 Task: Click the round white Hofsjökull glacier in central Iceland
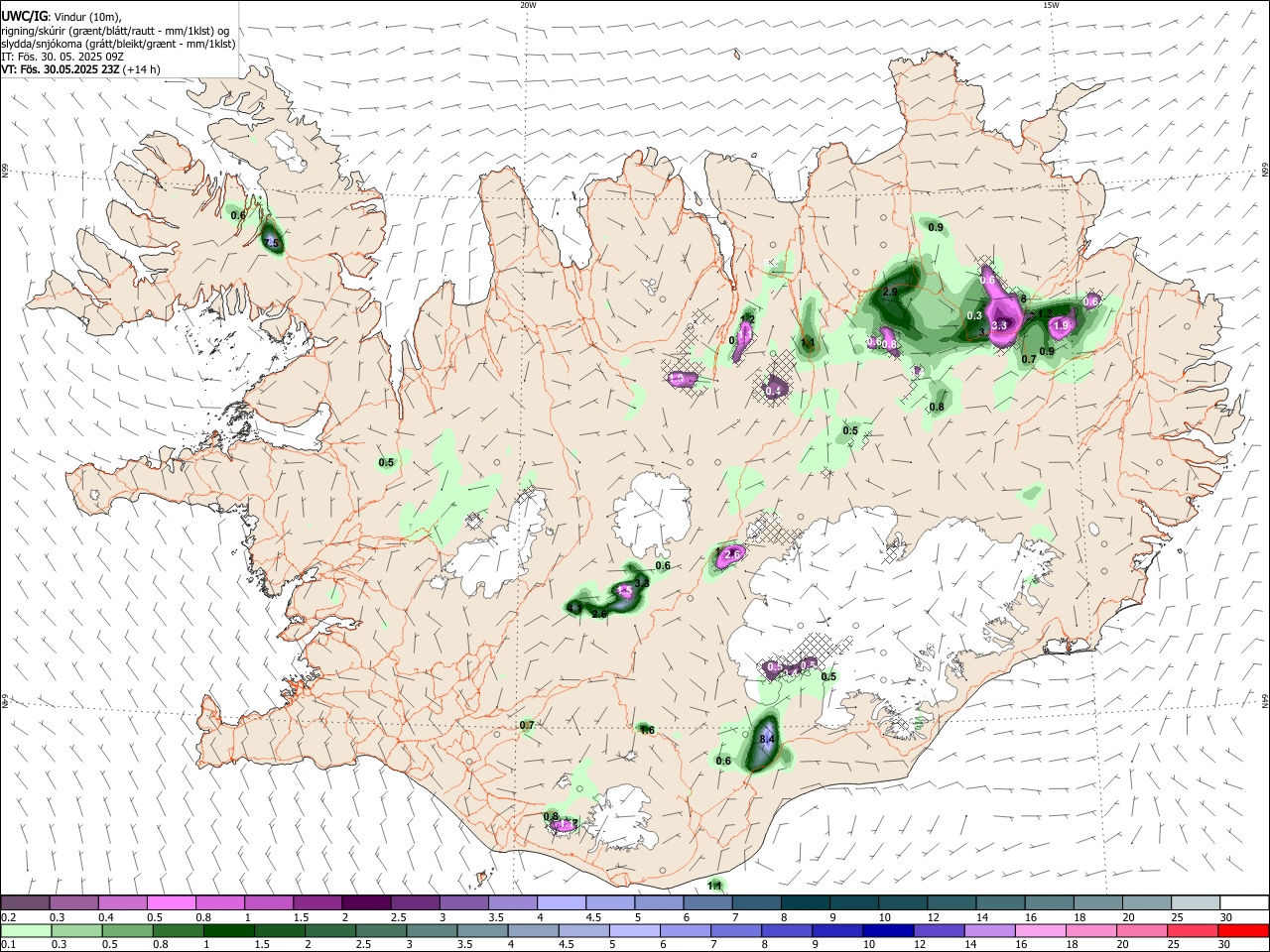tap(652, 513)
